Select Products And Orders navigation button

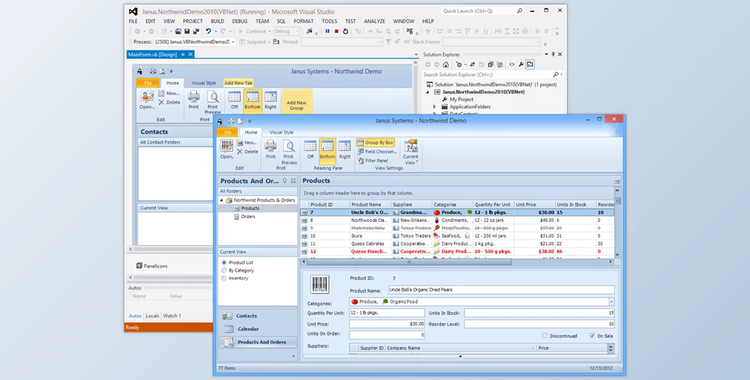click(257, 342)
